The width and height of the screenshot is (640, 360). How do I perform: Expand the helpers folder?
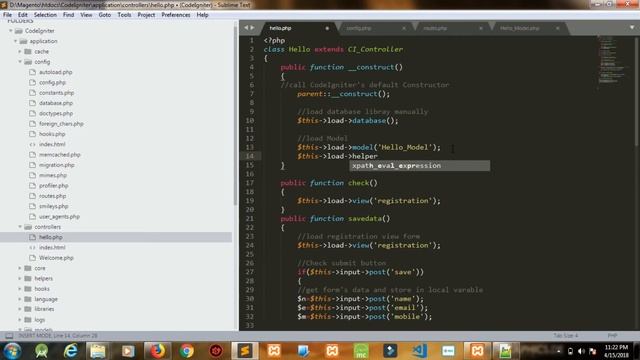pos(20,278)
